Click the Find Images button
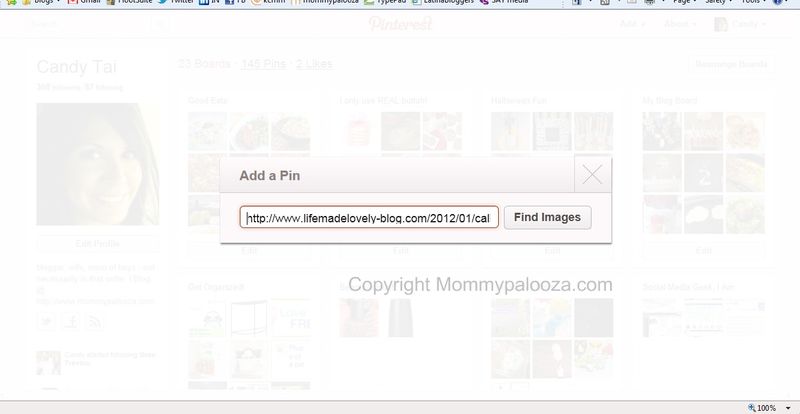This screenshot has width=800, height=414. point(547,217)
